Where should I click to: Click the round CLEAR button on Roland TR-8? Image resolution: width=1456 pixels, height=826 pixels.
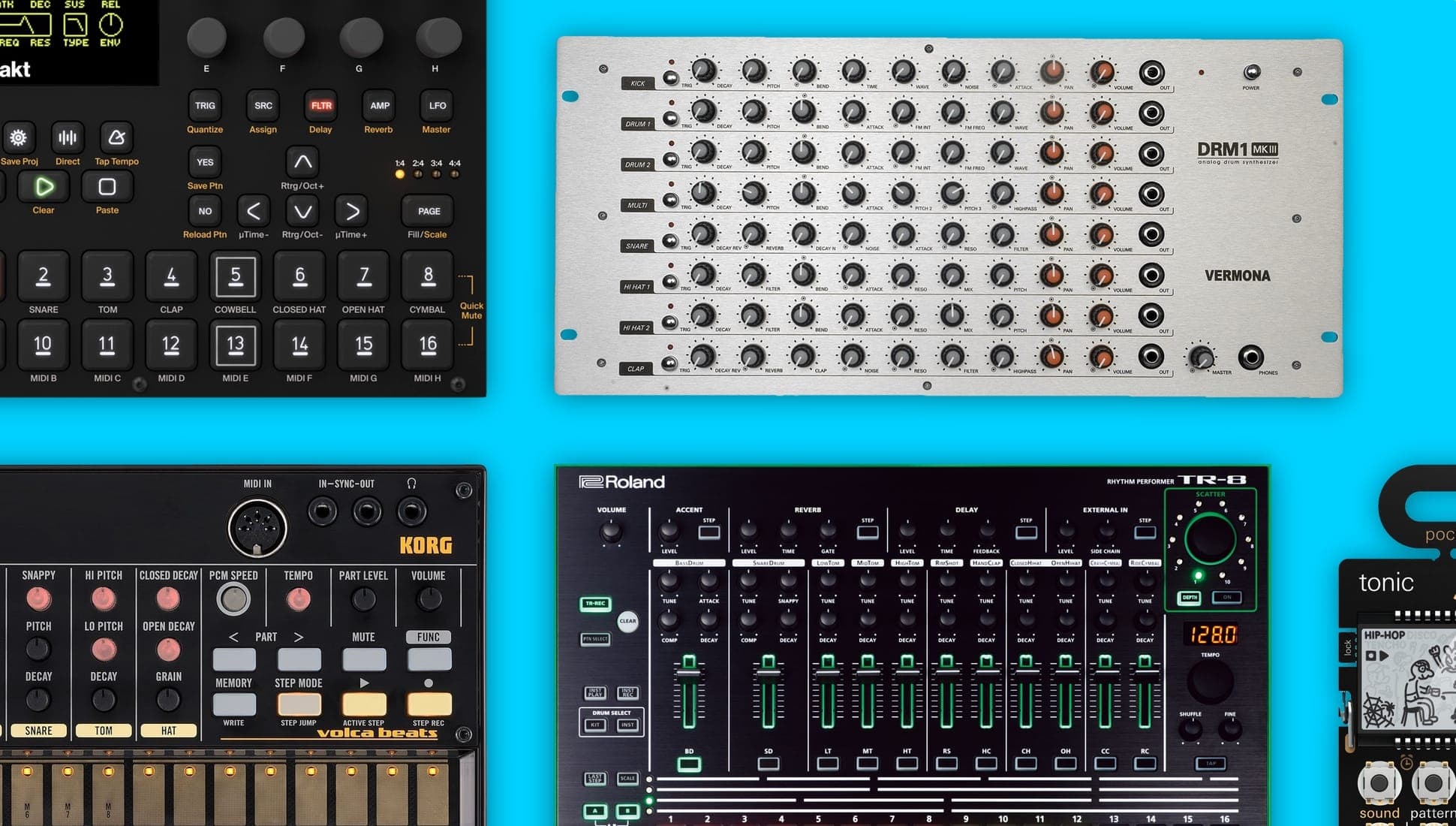627,621
